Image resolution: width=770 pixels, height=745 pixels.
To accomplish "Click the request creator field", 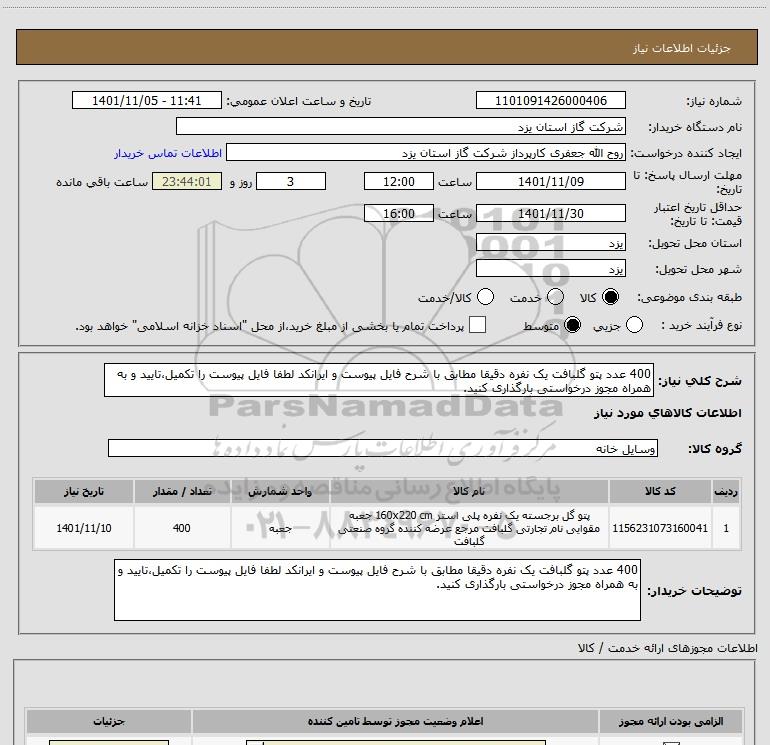I will point(426,153).
